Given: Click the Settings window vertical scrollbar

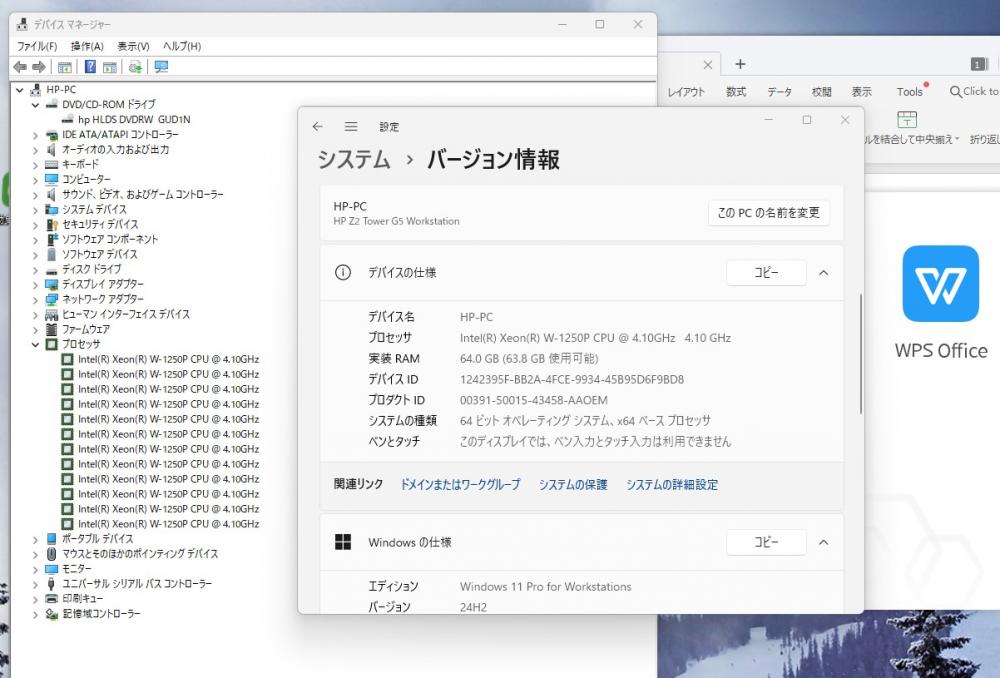Looking at the screenshot, I should [860, 354].
